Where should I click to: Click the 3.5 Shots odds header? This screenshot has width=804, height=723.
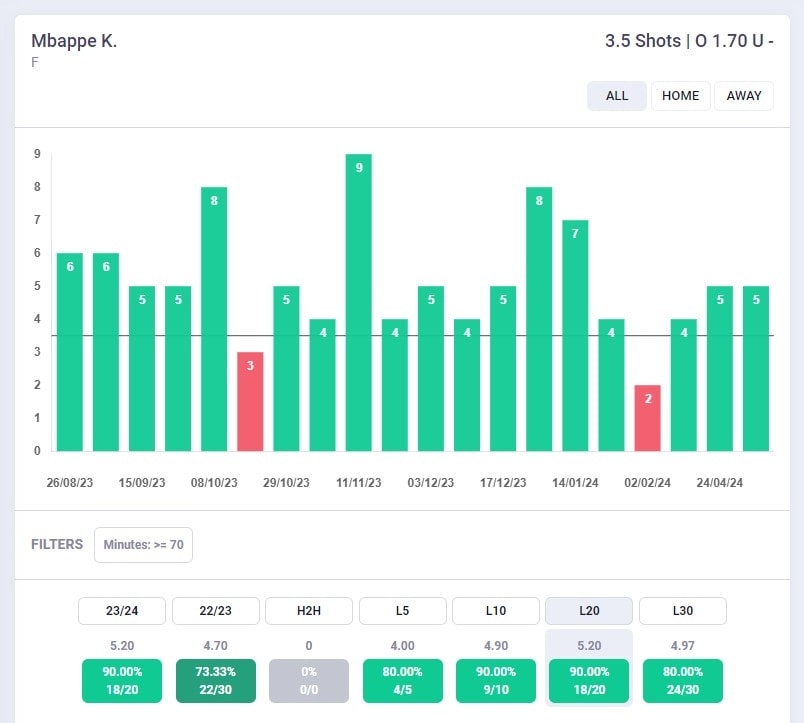(689, 41)
